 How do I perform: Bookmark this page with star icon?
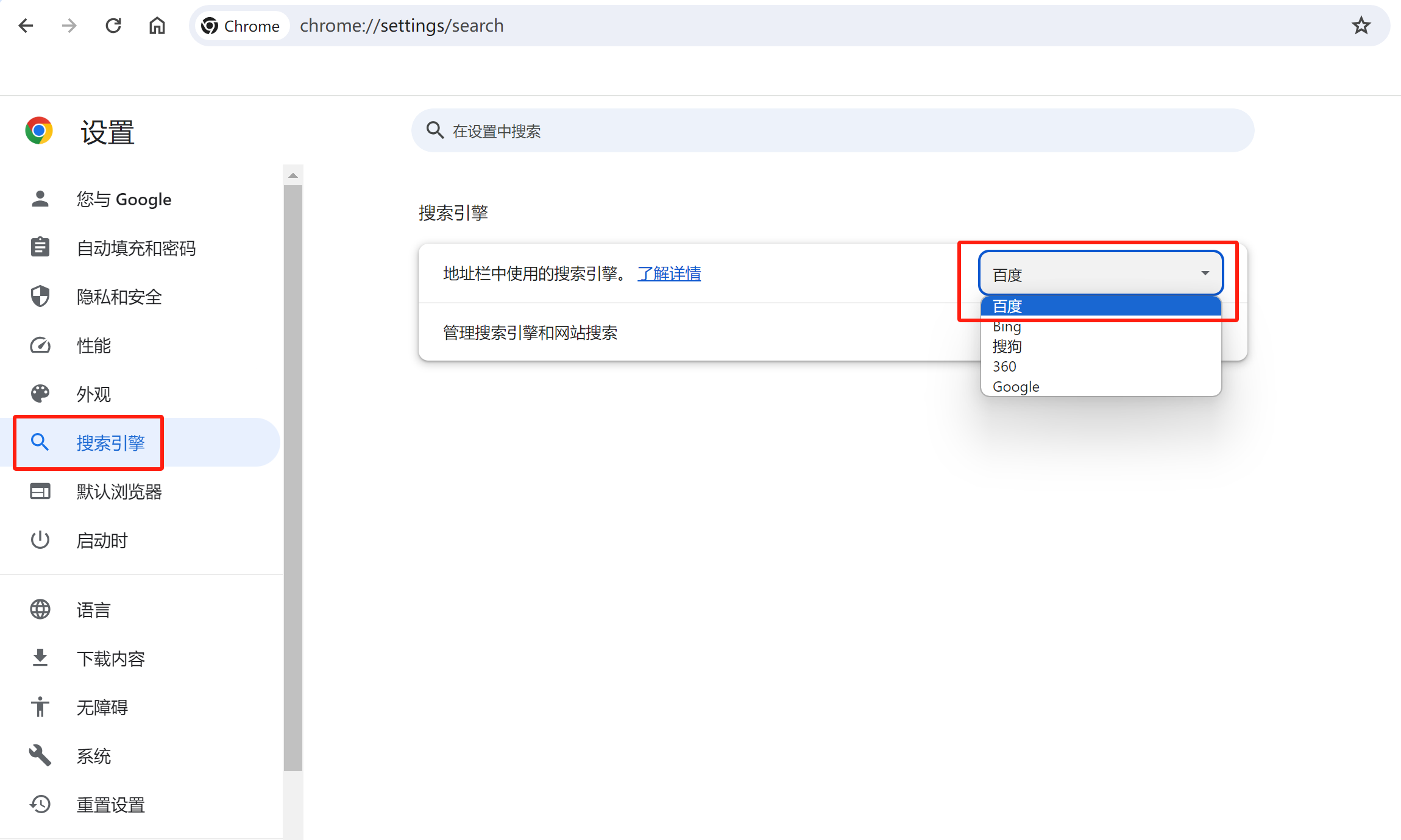[1361, 26]
